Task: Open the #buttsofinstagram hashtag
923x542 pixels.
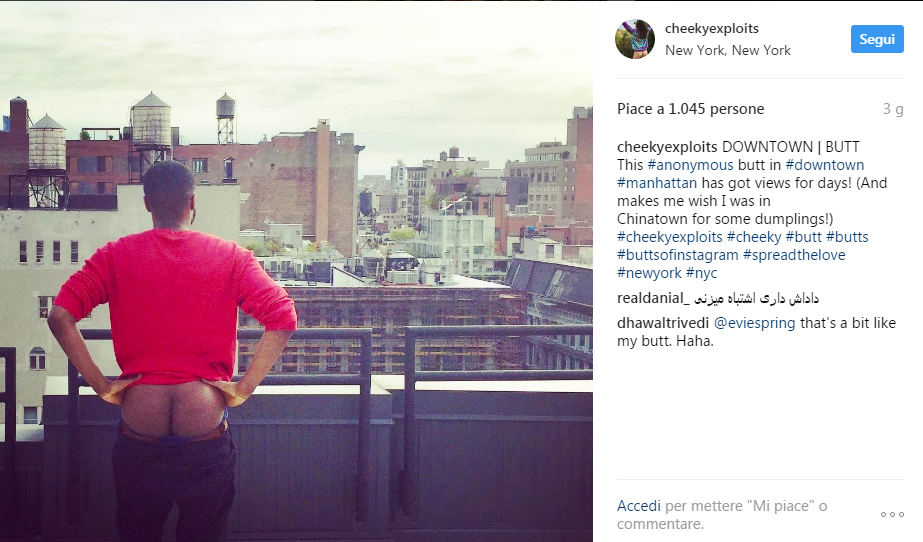Action: [x=677, y=255]
